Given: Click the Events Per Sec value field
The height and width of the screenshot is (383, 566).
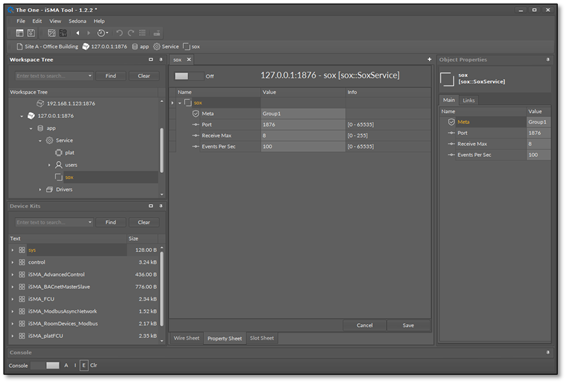Looking at the screenshot, I should [303, 147].
